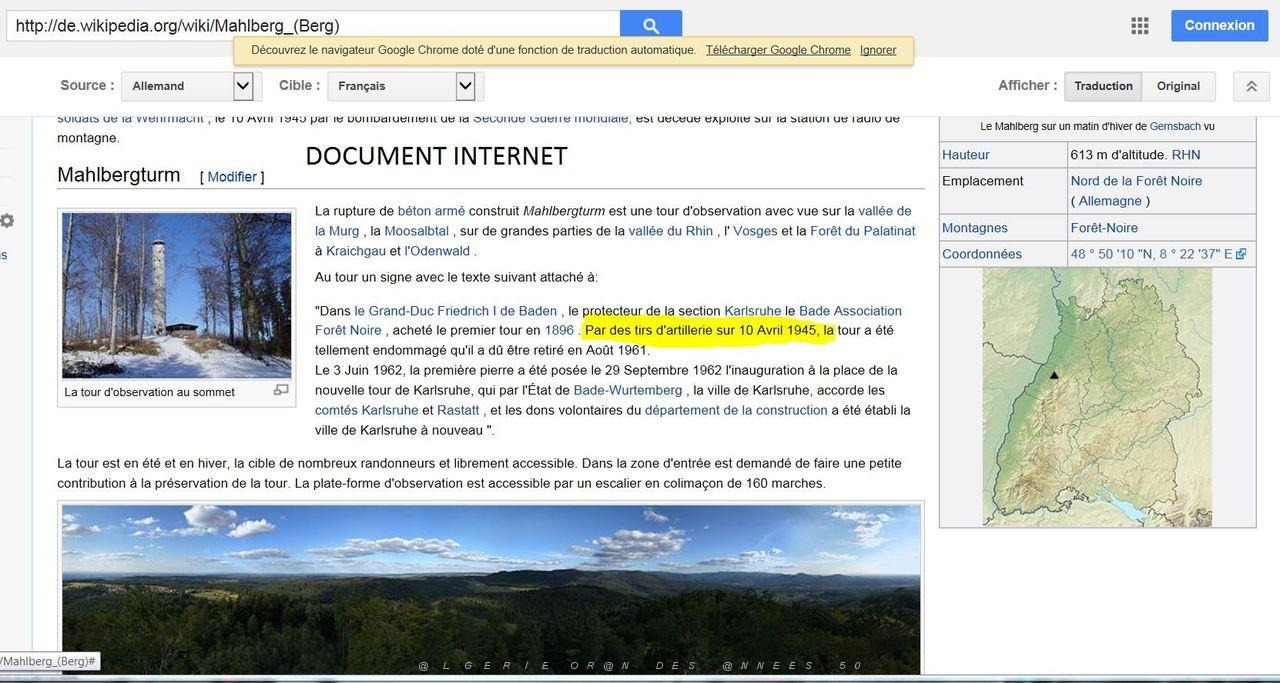
Task: Follow the Vosges link
Action: pyautogui.click(x=755, y=231)
